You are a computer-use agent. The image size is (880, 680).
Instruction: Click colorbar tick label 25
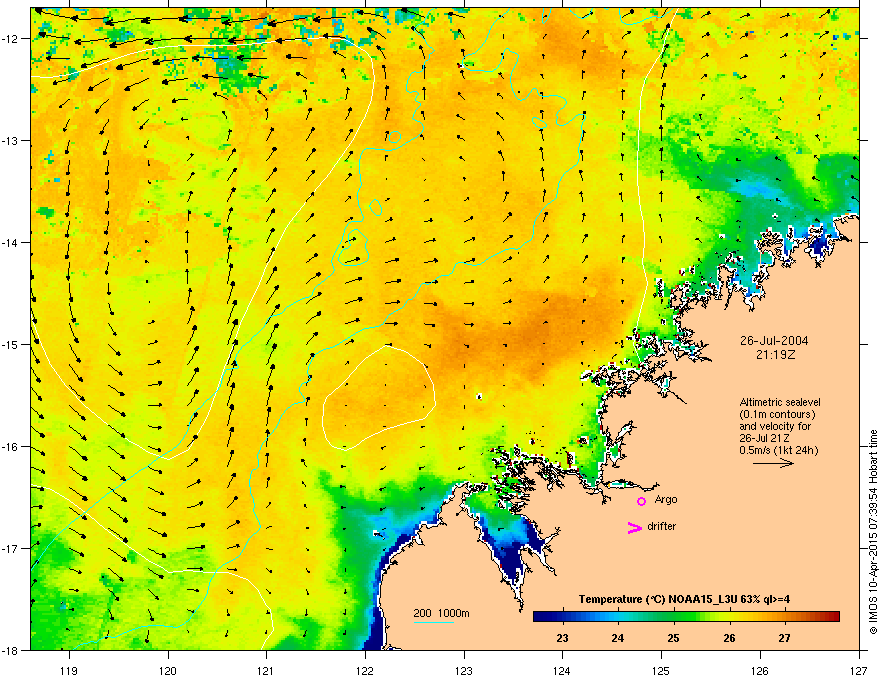point(673,638)
